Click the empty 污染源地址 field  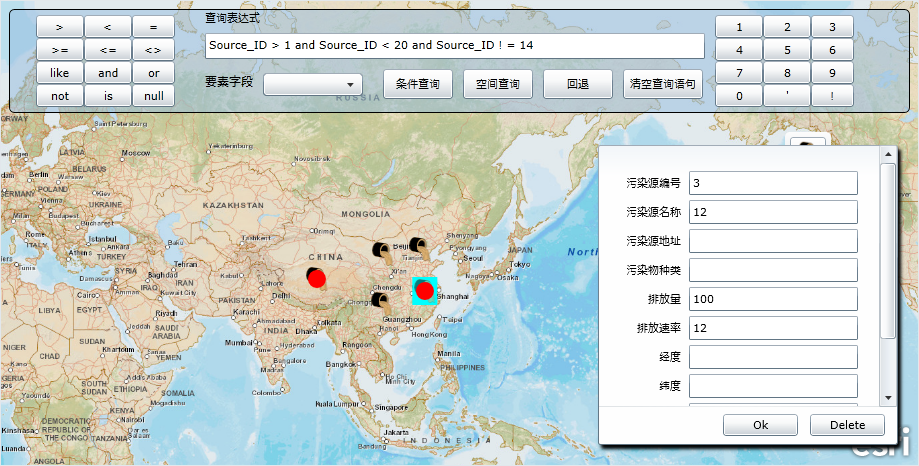coord(773,241)
